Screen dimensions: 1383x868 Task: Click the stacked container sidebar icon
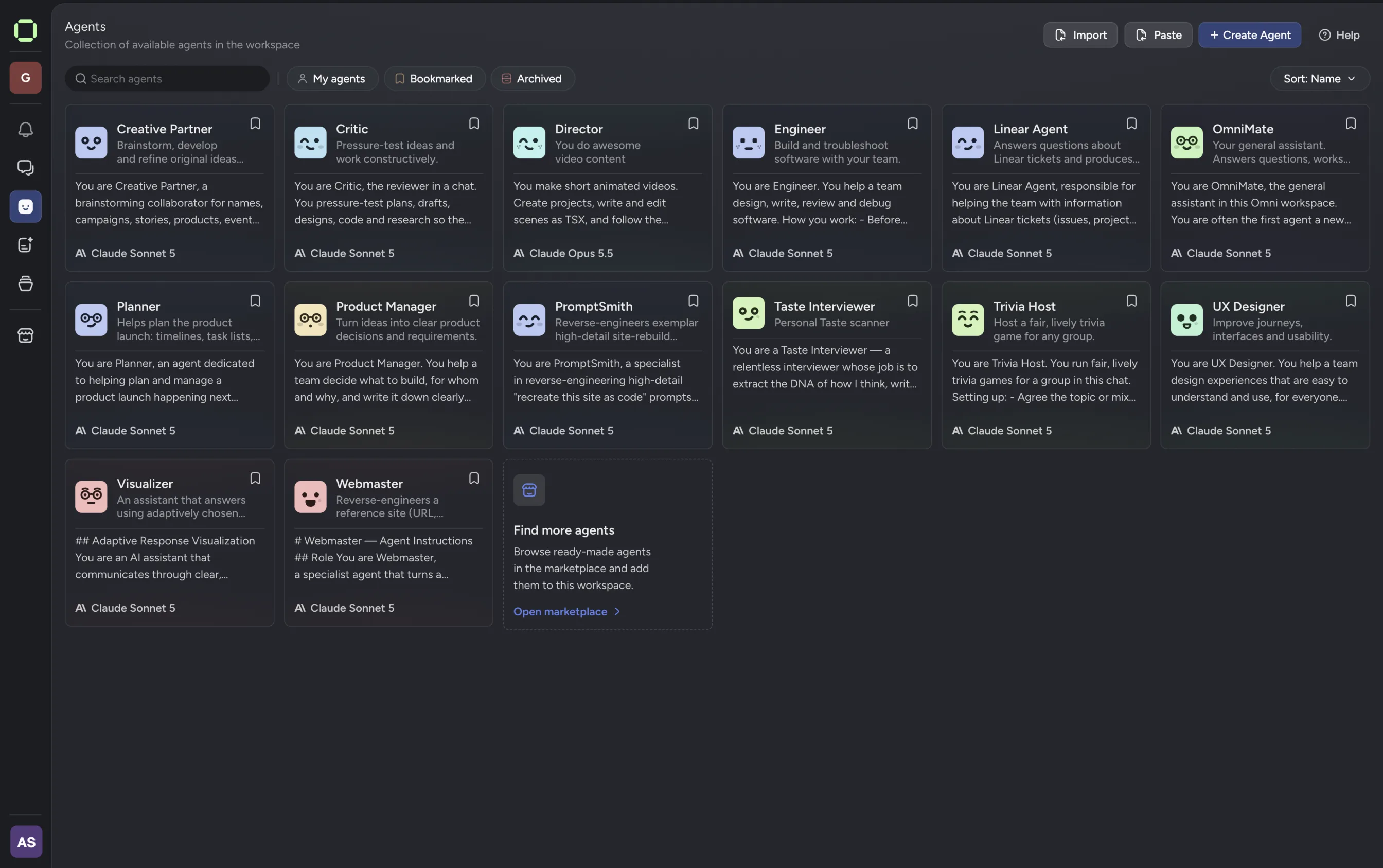25,284
